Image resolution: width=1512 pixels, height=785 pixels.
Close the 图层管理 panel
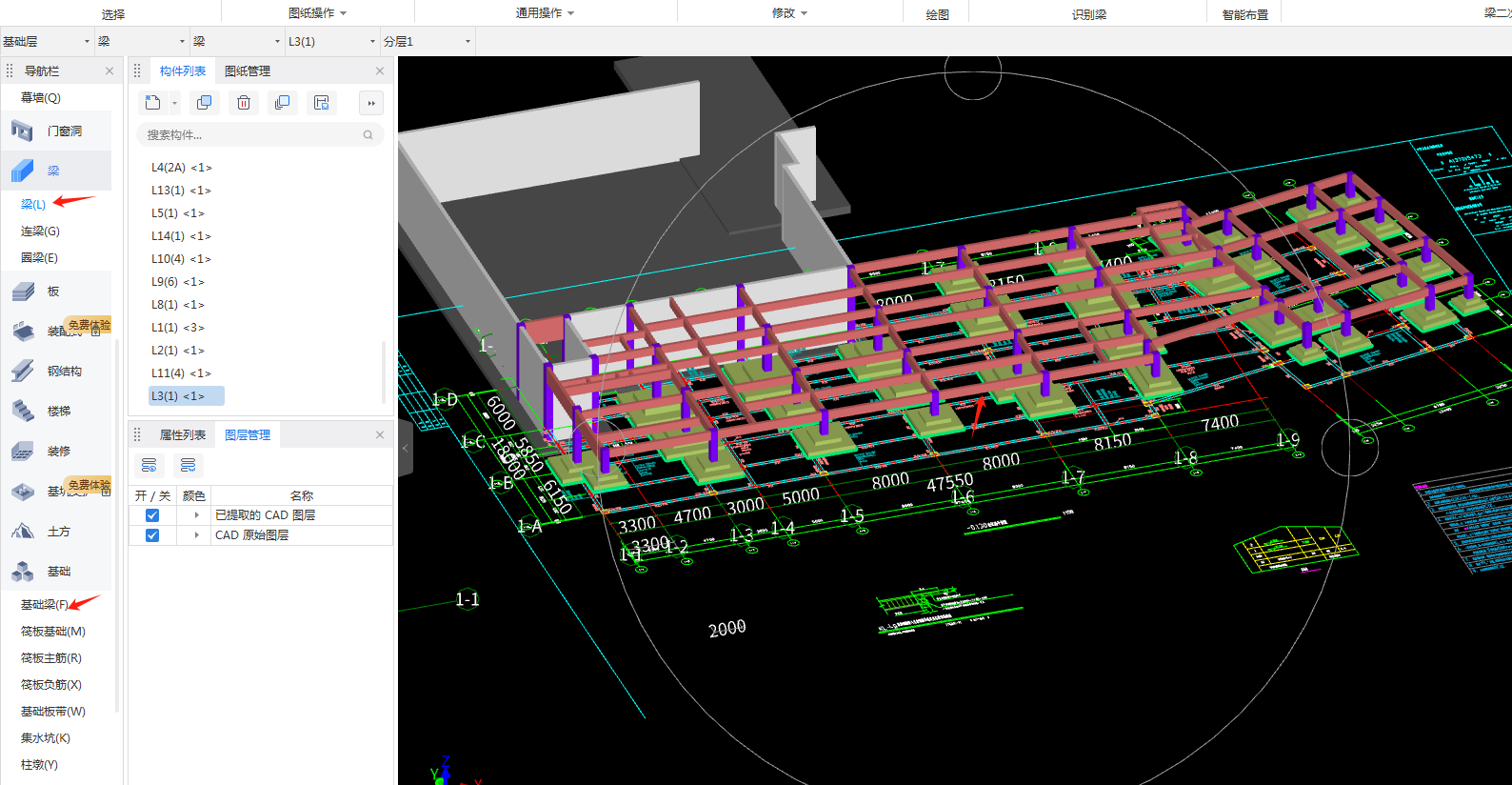click(x=380, y=434)
